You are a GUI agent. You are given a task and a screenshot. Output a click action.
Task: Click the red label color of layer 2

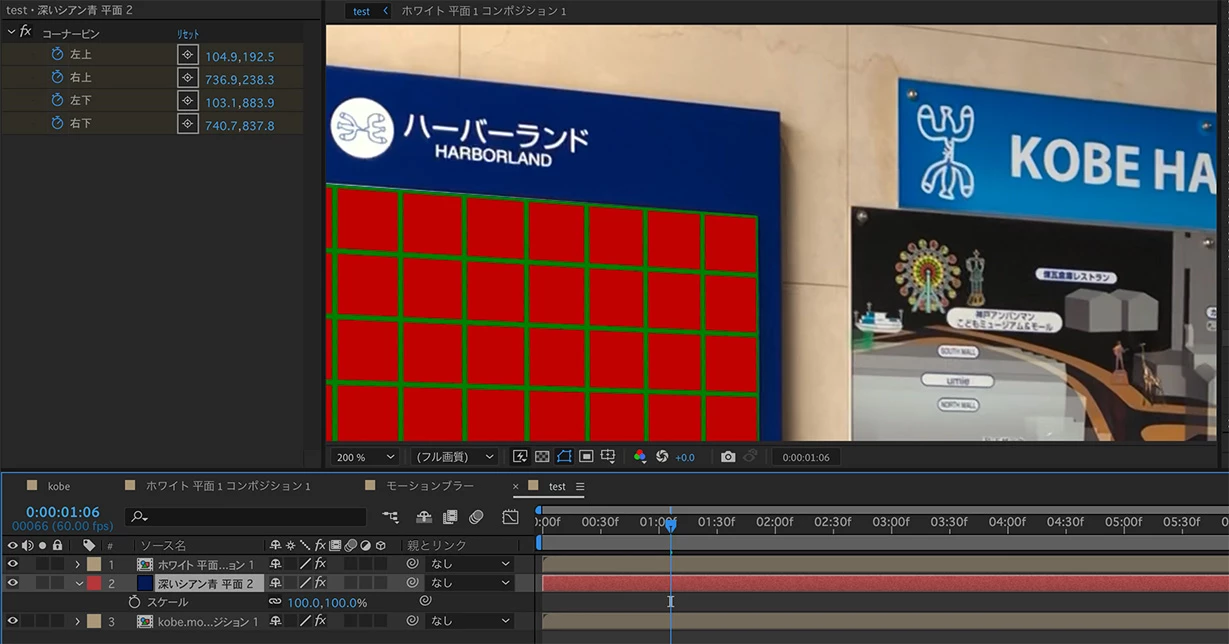click(x=94, y=583)
